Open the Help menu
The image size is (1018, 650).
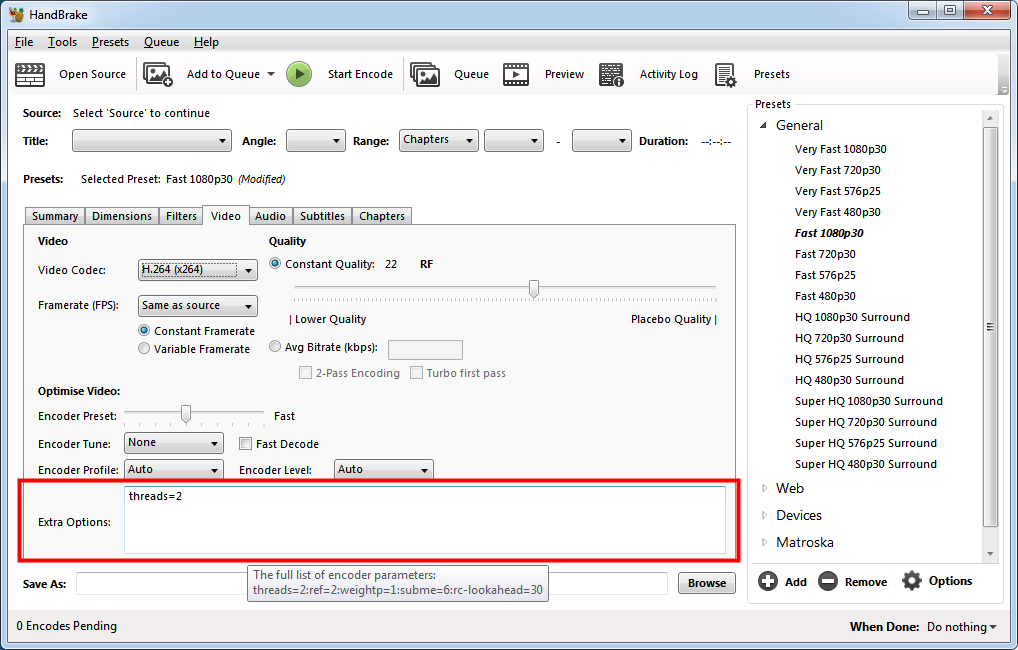coord(206,42)
